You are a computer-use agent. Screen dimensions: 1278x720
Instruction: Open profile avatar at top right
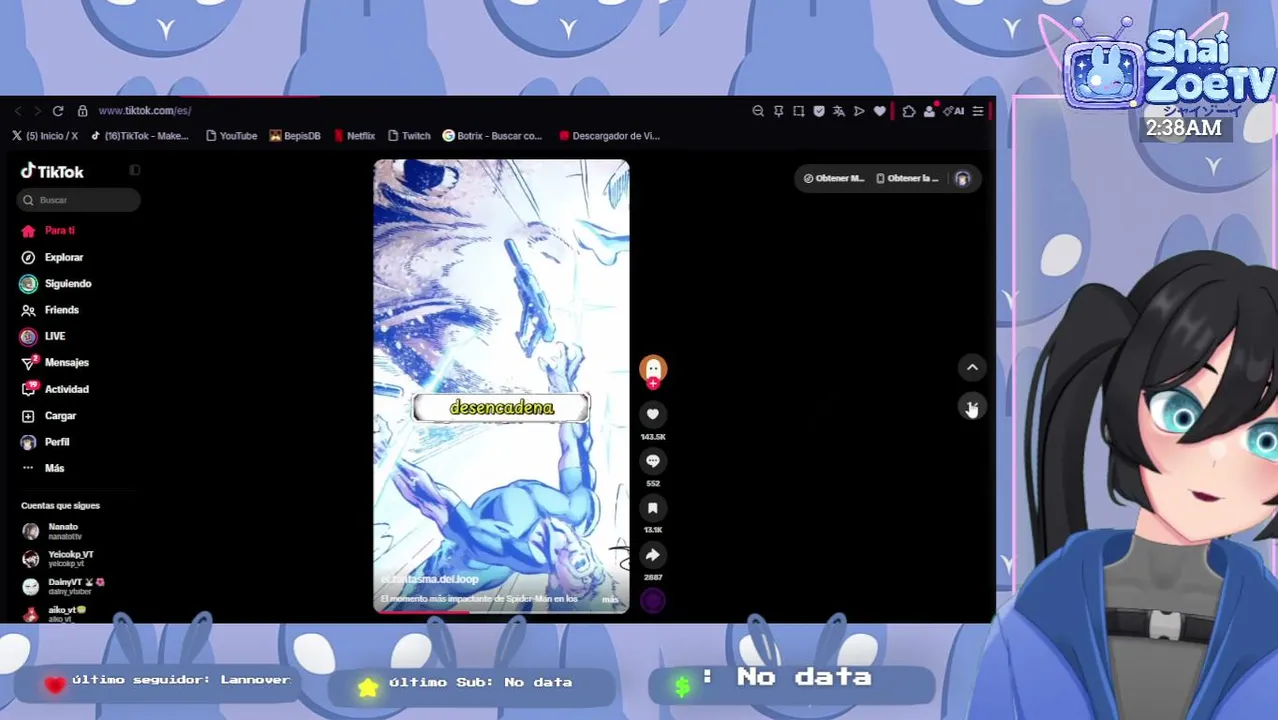(x=963, y=178)
